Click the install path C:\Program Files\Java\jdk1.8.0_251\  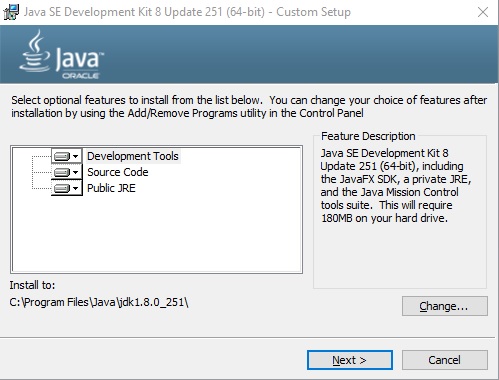pos(99,302)
